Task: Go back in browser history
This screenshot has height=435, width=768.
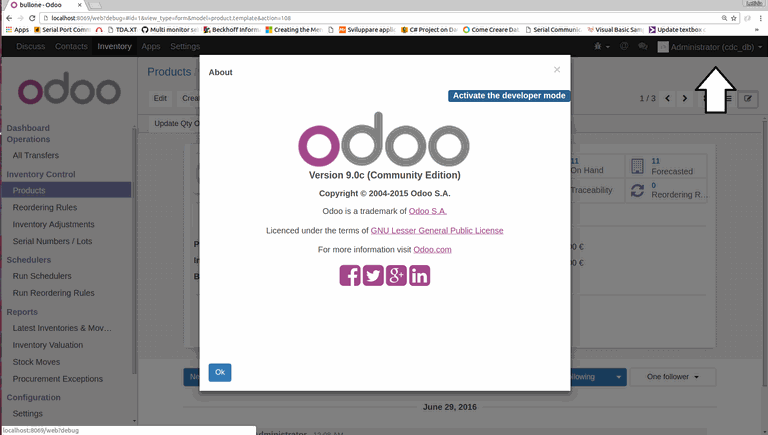Action: 9,18
